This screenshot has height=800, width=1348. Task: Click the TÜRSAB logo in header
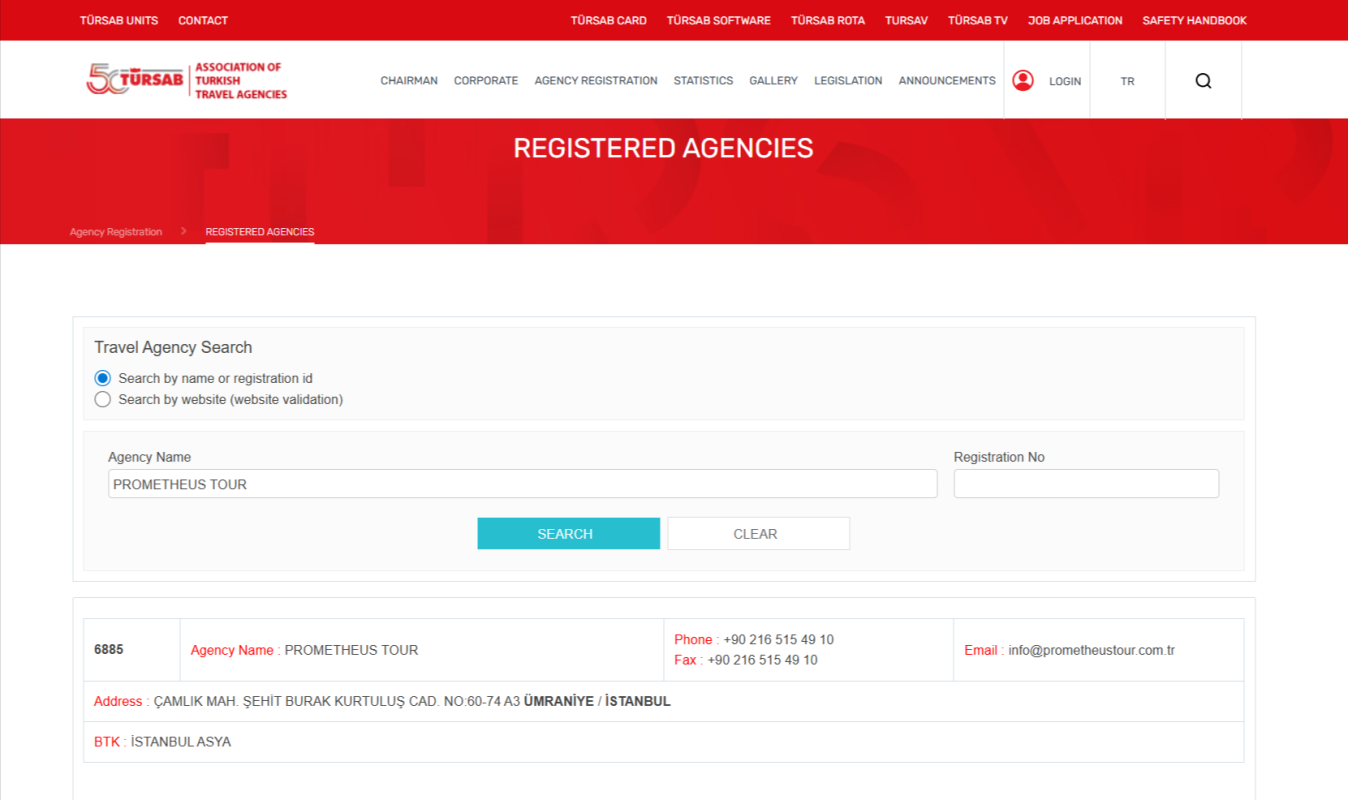(x=186, y=80)
